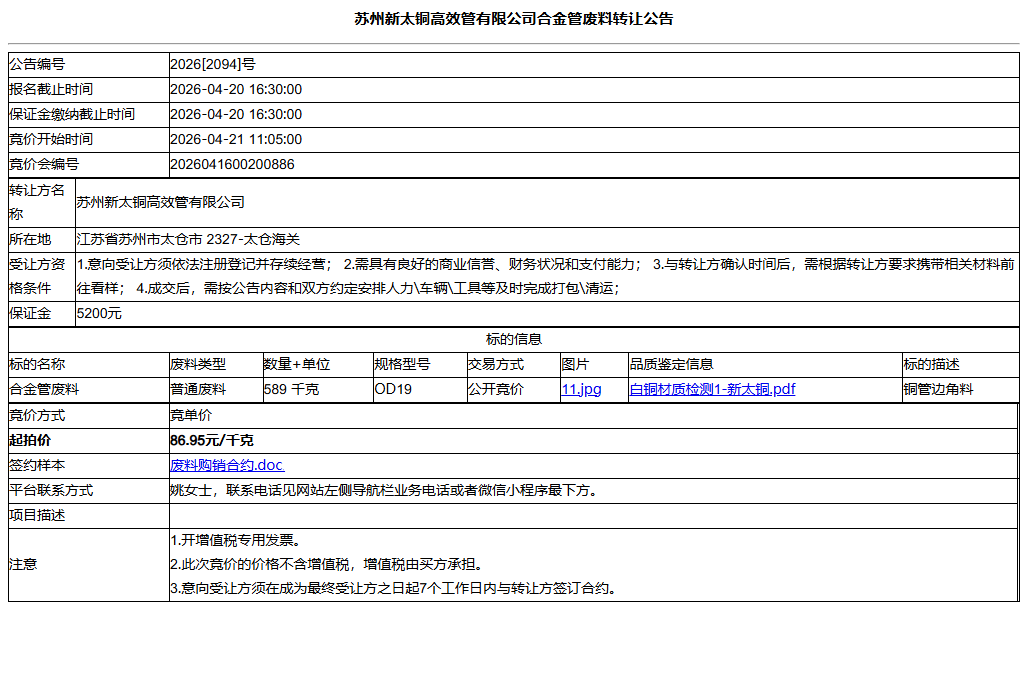Select registration deadline value 2026-04-20 16:30:00
This screenshot has height=693, width=1028.
tap(236, 89)
